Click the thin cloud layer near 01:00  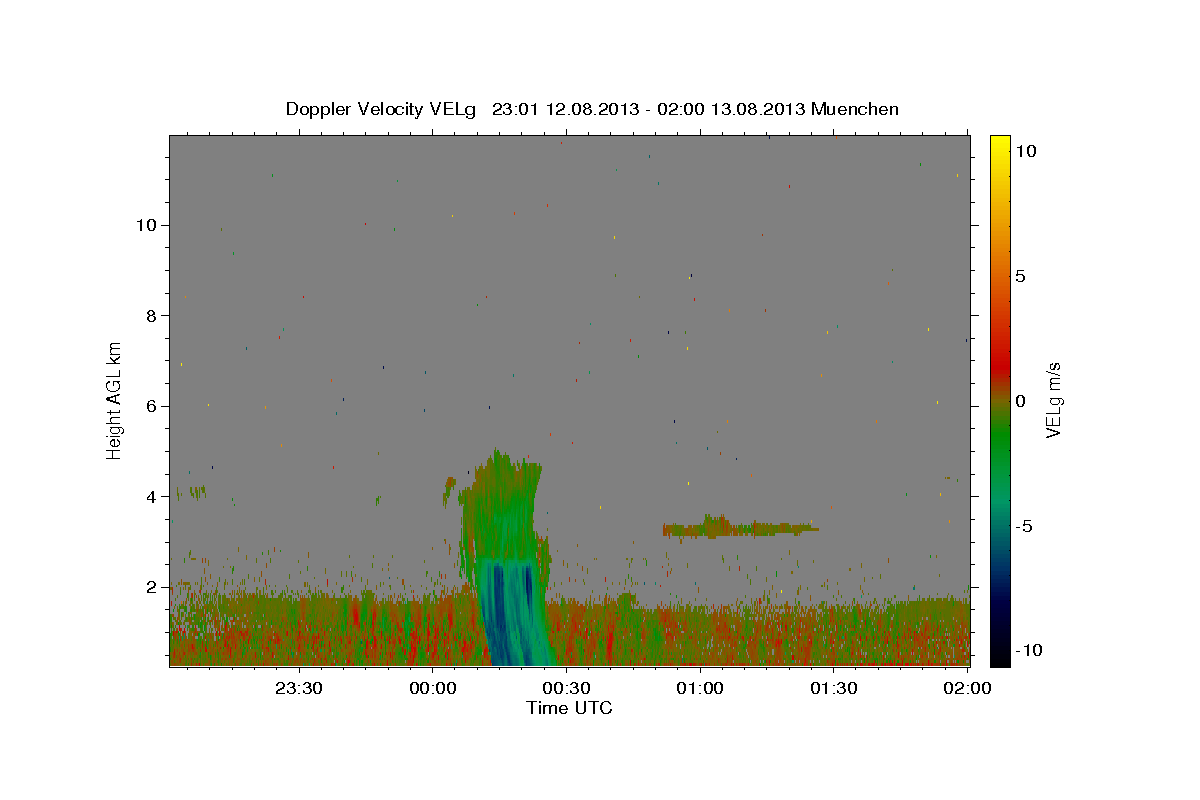[x=740, y=527]
